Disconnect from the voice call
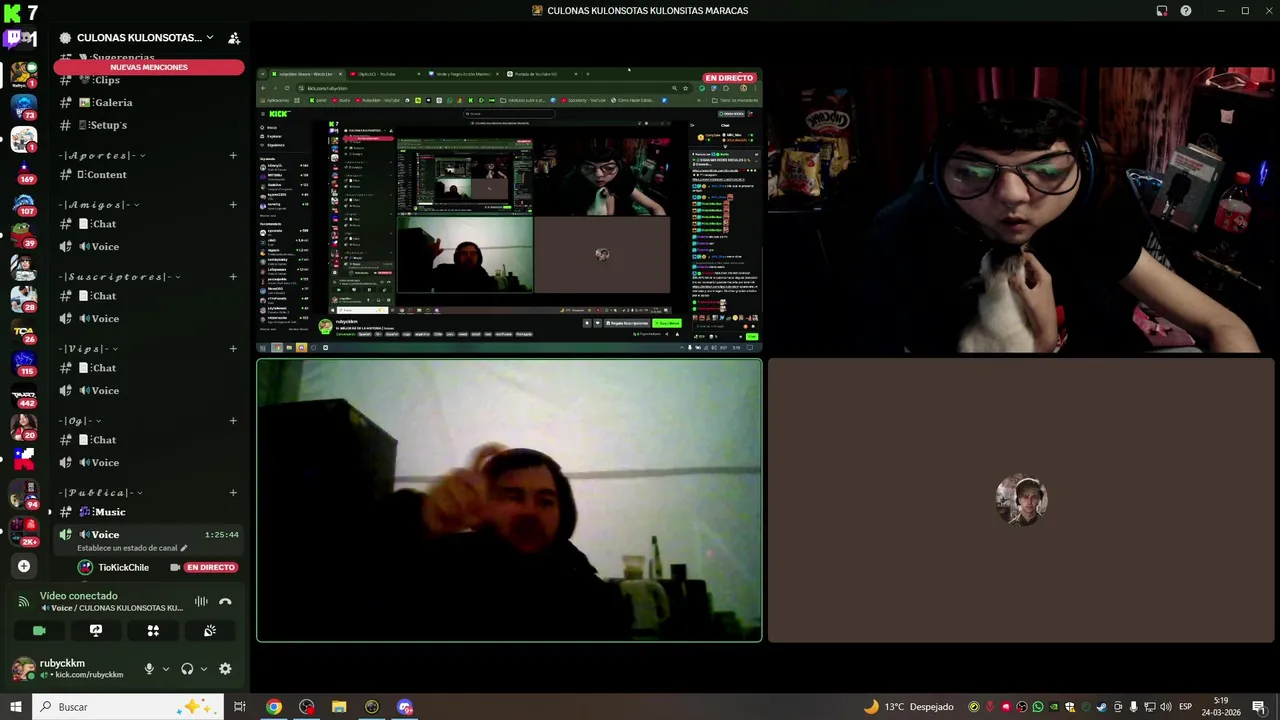 (x=225, y=601)
